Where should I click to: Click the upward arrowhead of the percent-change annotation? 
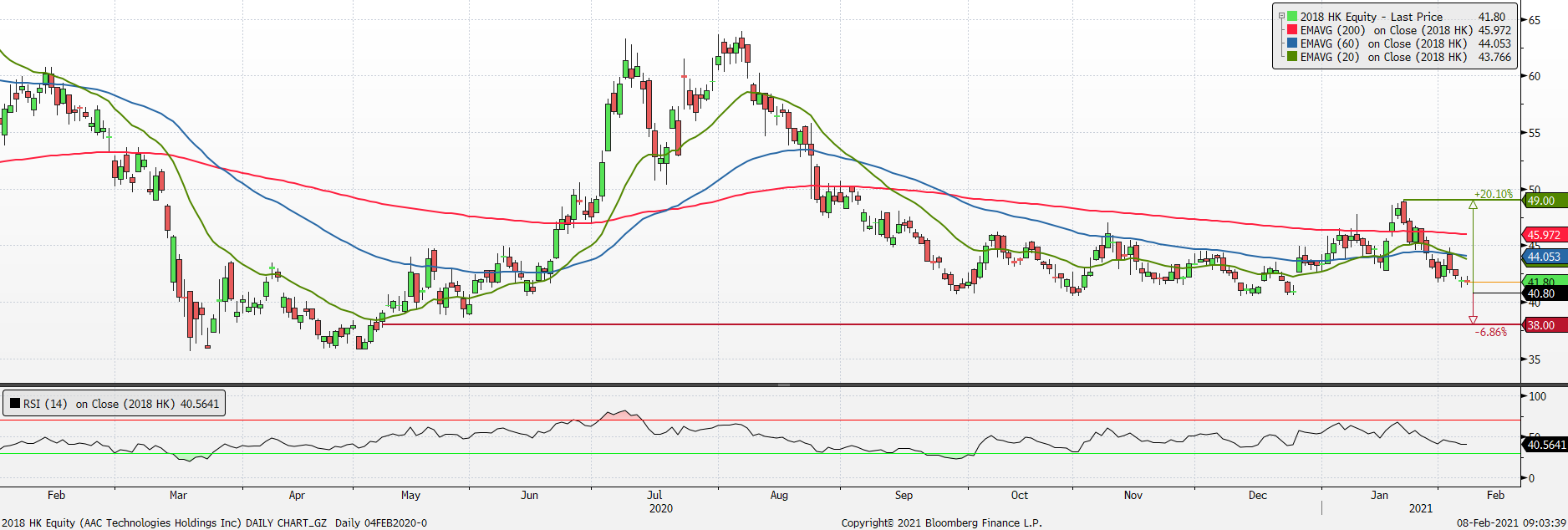(x=1473, y=204)
